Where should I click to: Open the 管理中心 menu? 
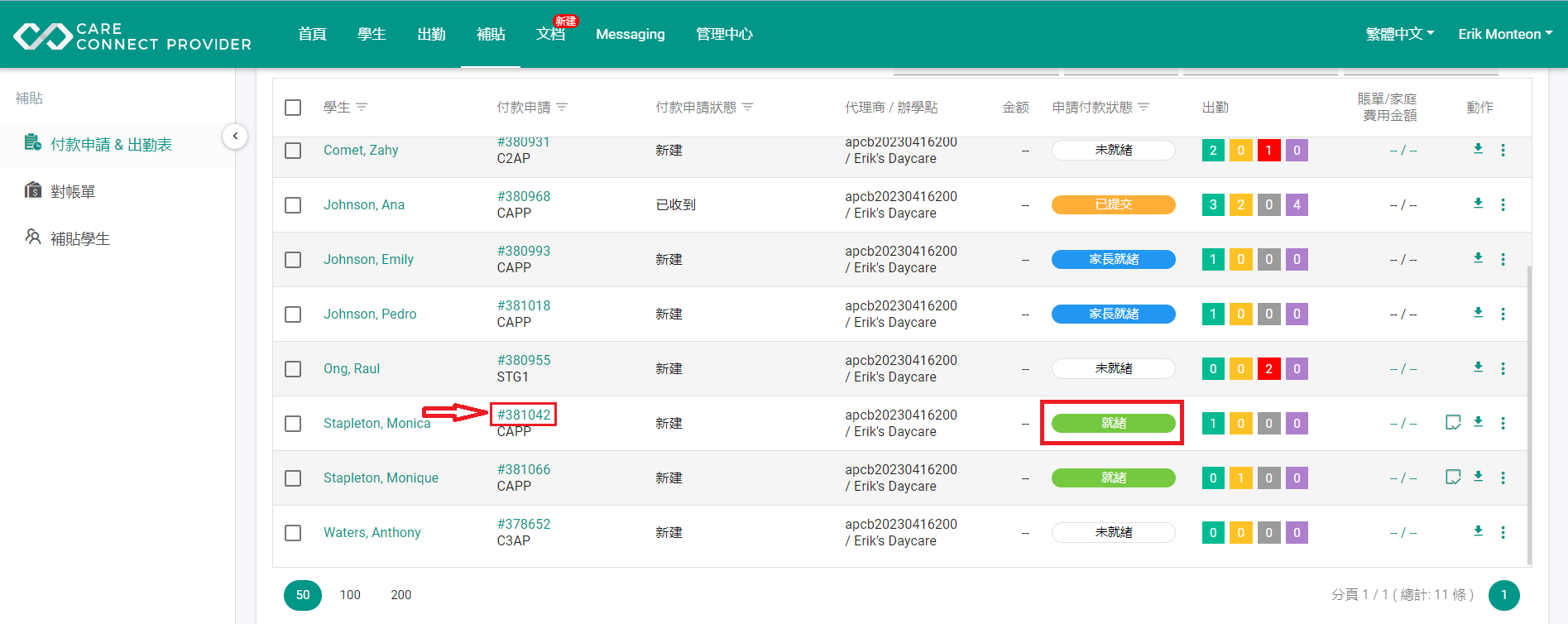[724, 34]
